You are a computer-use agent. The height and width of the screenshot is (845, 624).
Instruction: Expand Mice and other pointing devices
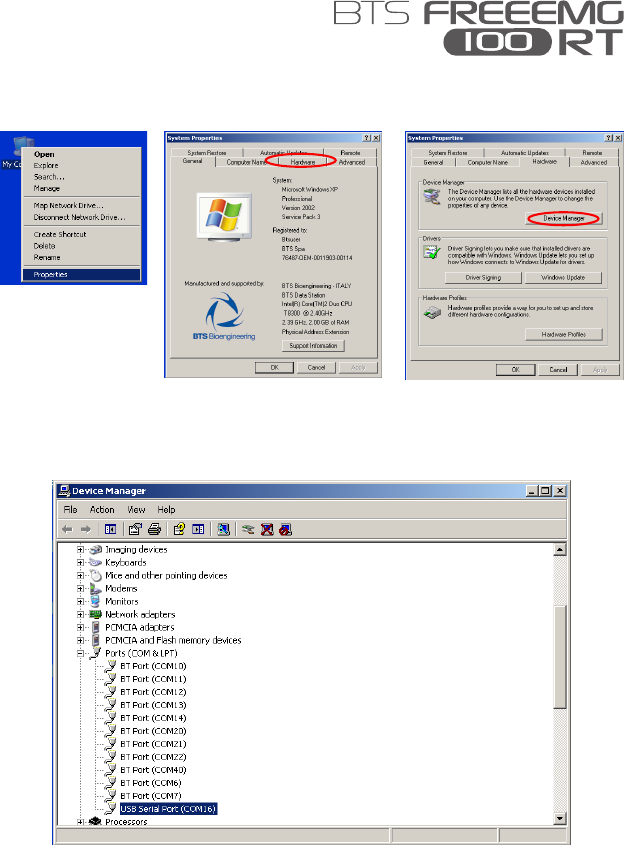[x=80, y=576]
